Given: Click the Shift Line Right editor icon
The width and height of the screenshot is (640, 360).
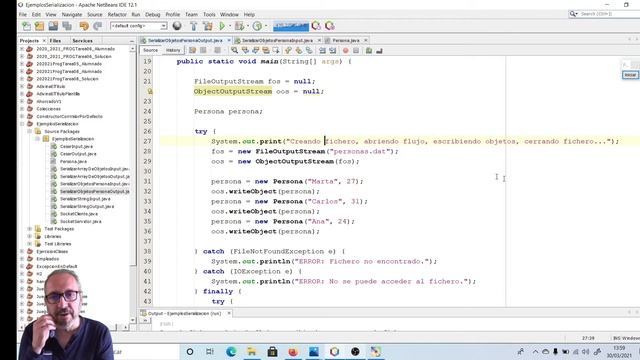Looking at the screenshot, I should [x=333, y=51].
